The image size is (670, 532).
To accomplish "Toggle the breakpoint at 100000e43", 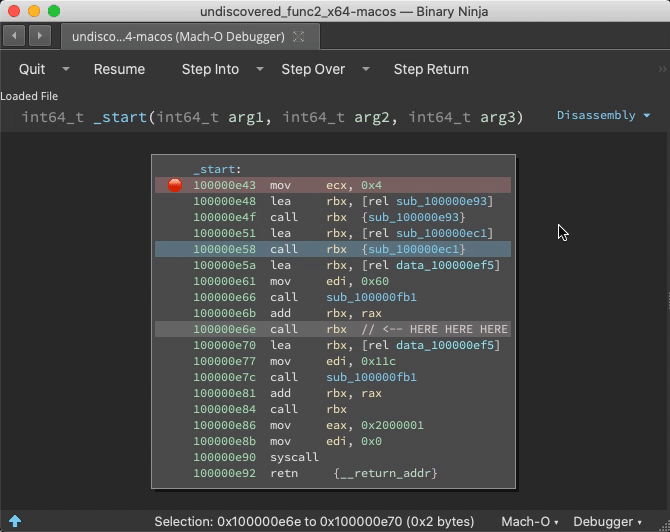I will tap(175, 185).
